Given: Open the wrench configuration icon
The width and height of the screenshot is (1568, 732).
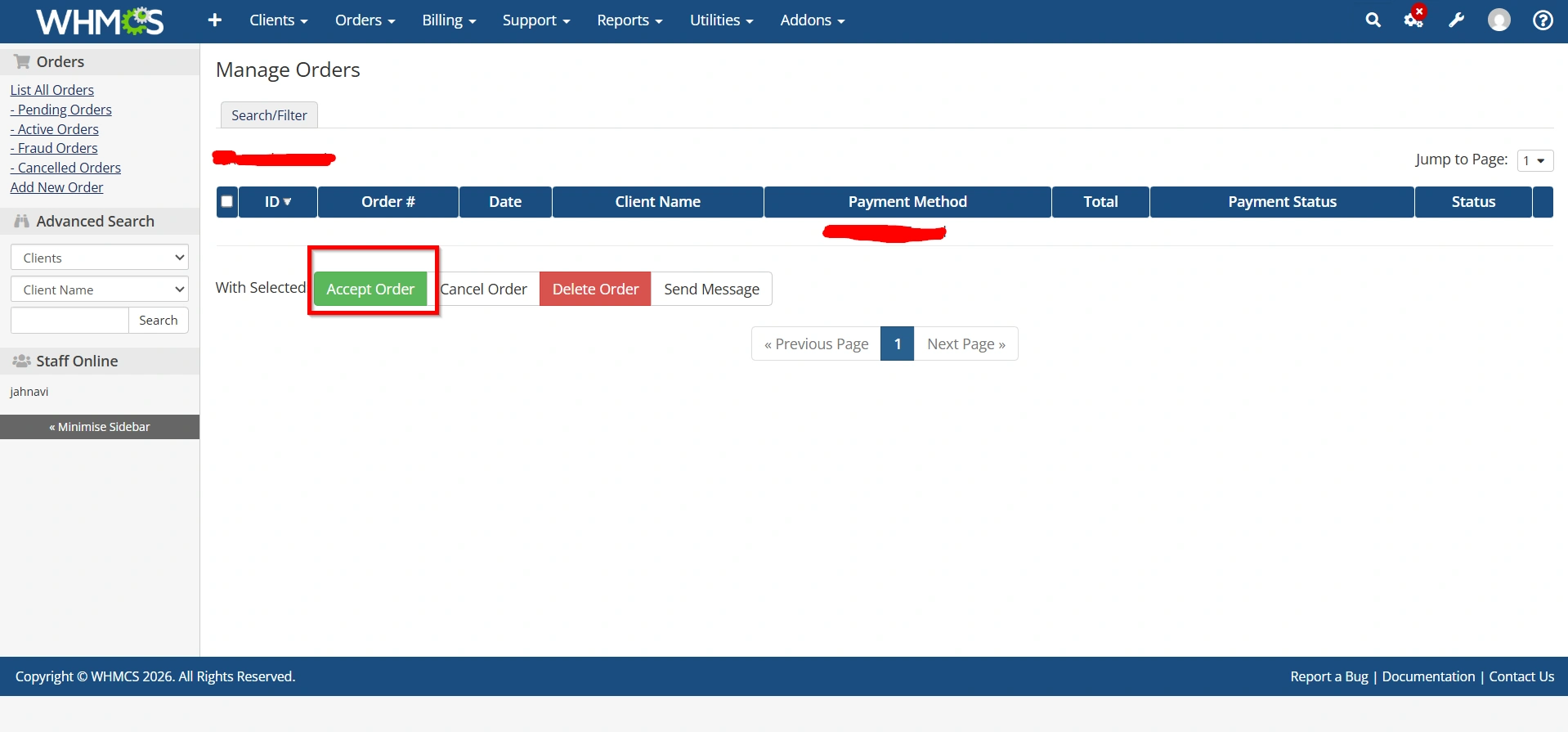Looking at the screenshot, I should tap(1457, 20).
